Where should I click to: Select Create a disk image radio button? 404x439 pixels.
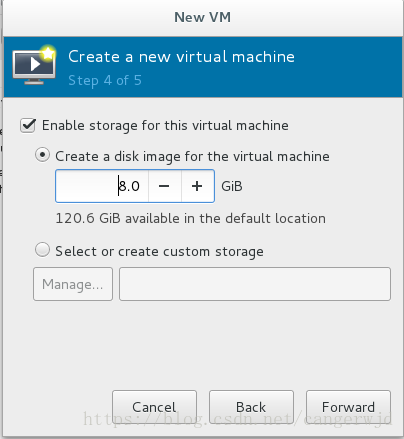[42, 155]
